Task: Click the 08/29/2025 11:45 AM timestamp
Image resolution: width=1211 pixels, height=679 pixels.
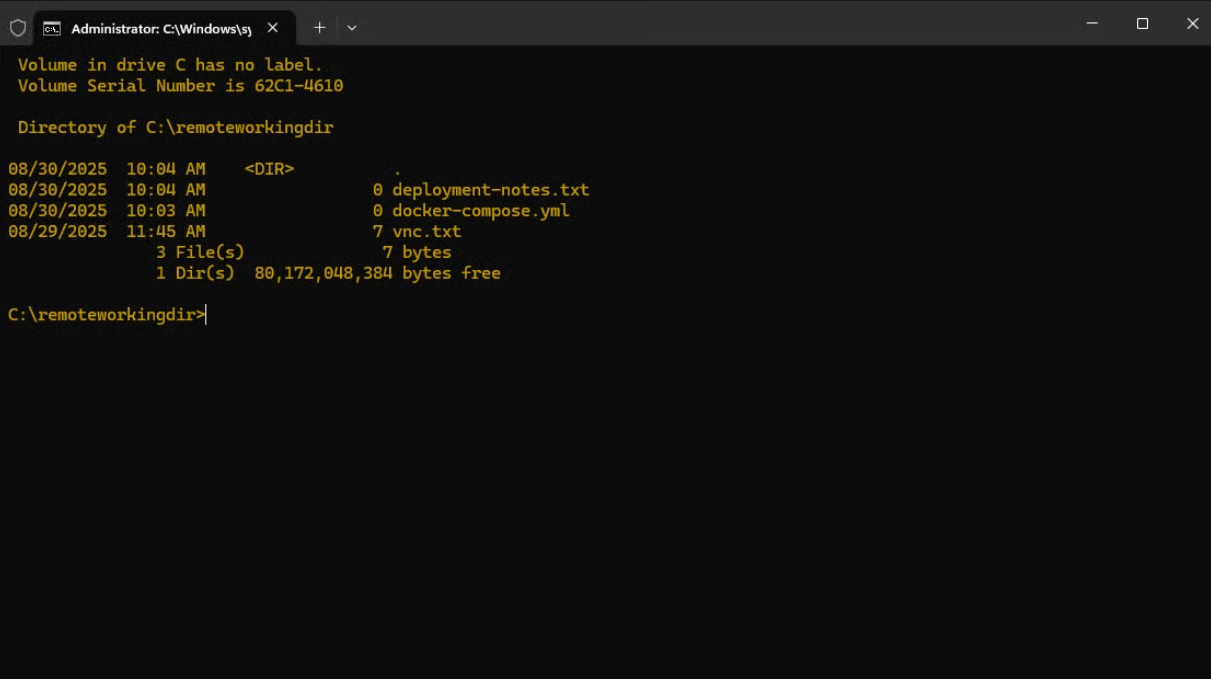Action: 106,232
